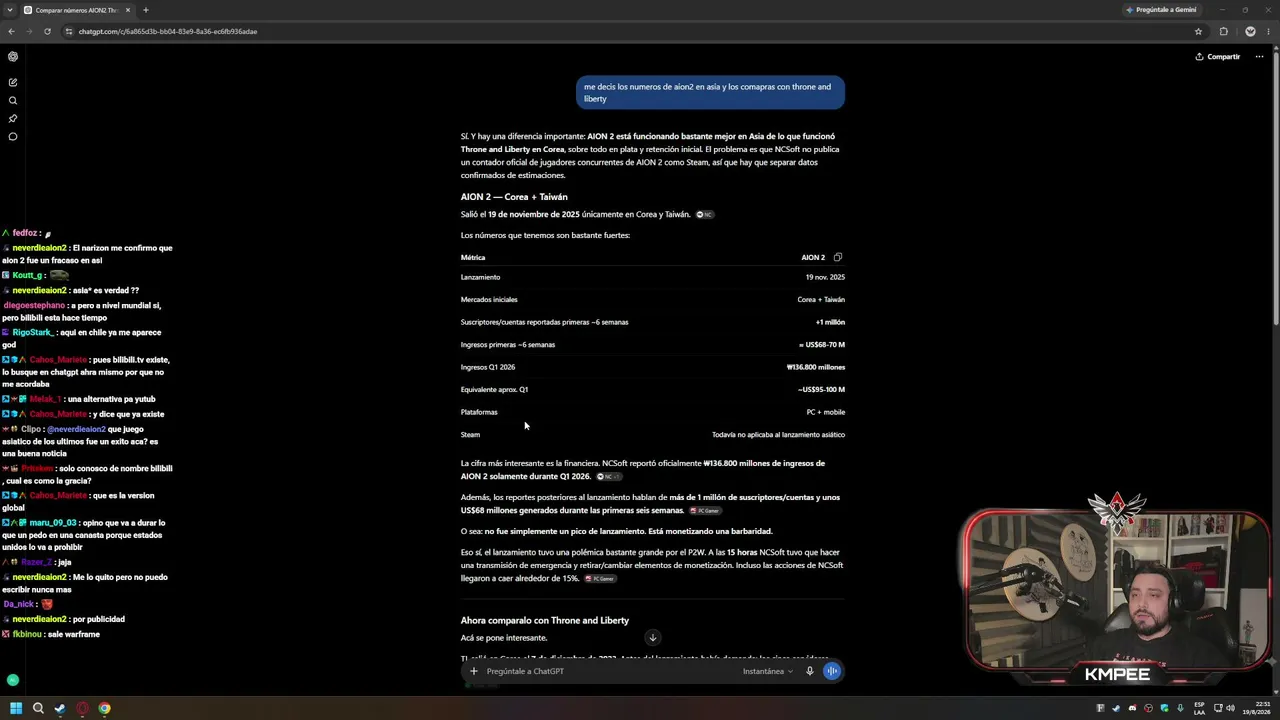Click the chat bubble icon in ChatGPT sidebar
This screenshot has height=720, width=1280.
click(13, 136)
